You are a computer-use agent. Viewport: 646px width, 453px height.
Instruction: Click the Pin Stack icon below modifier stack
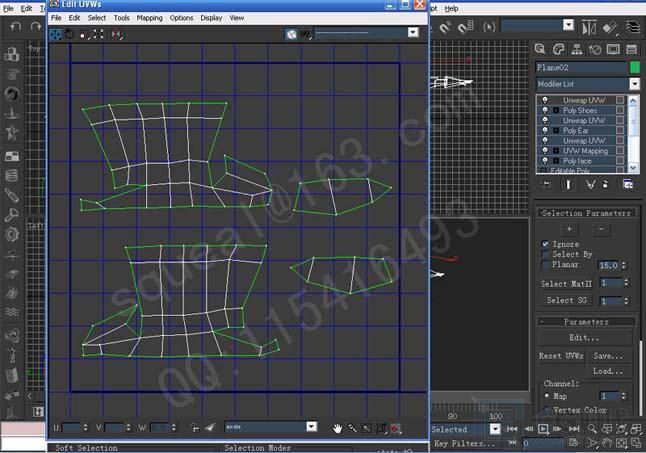tap(547, 184)
